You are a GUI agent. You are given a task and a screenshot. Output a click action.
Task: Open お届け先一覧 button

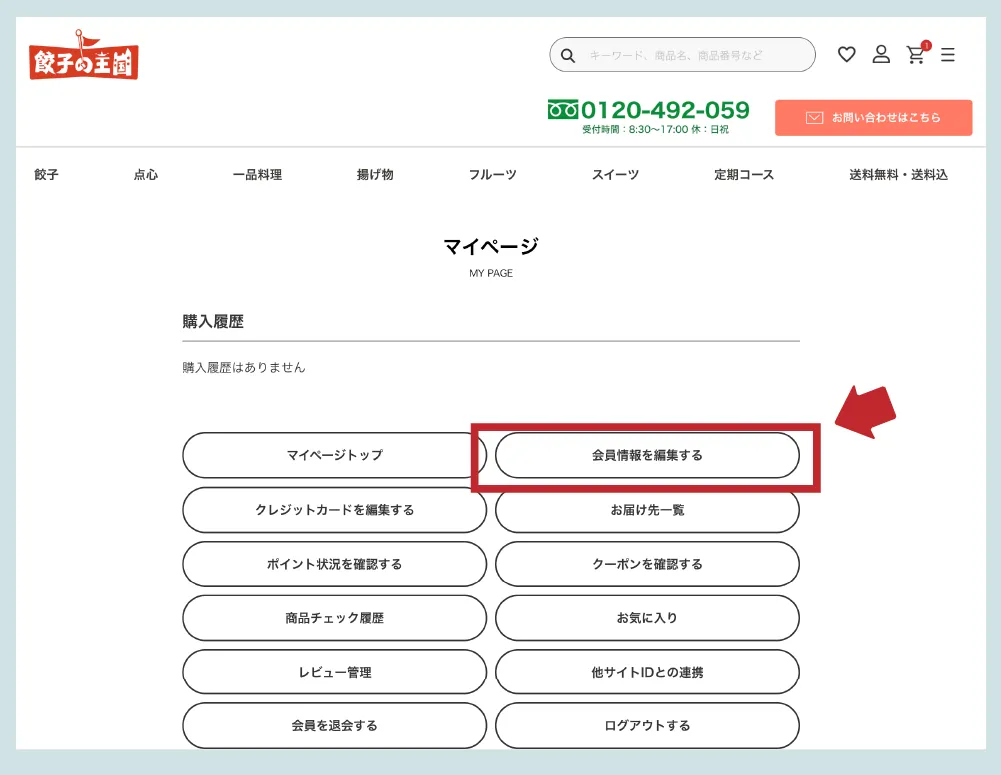tap(647, 510)
